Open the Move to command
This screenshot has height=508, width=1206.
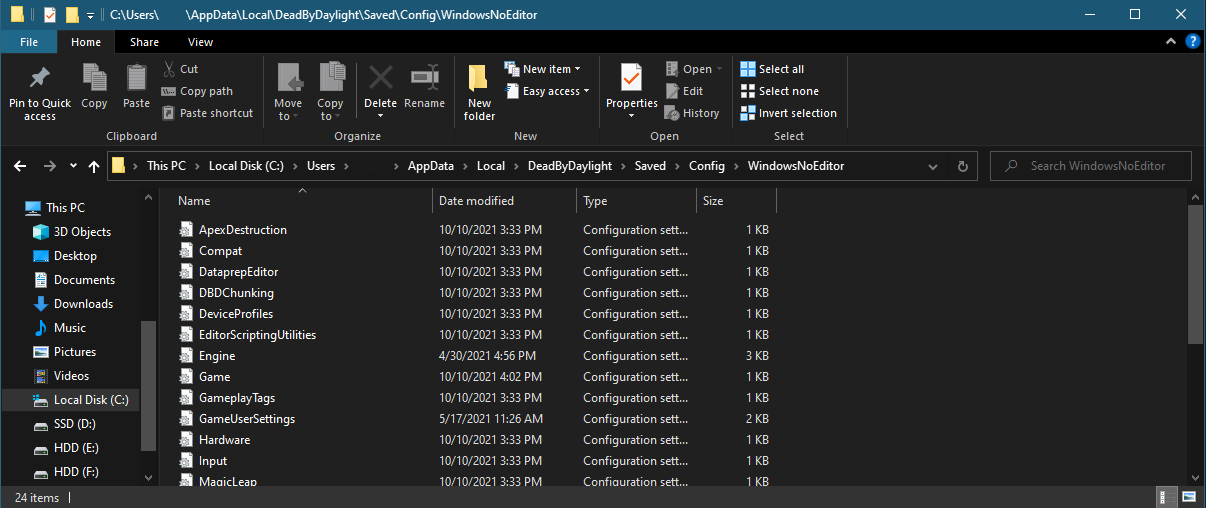coord(288,91)
